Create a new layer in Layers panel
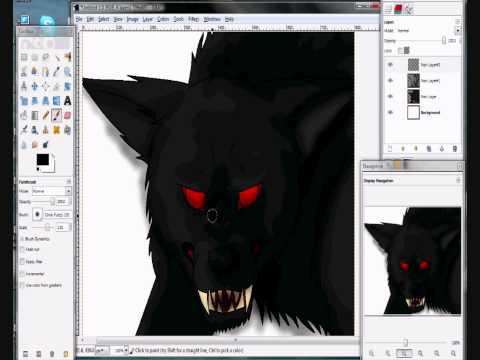Image resolution: width=480 pixels, height=360 pixels. pos(390,149)
